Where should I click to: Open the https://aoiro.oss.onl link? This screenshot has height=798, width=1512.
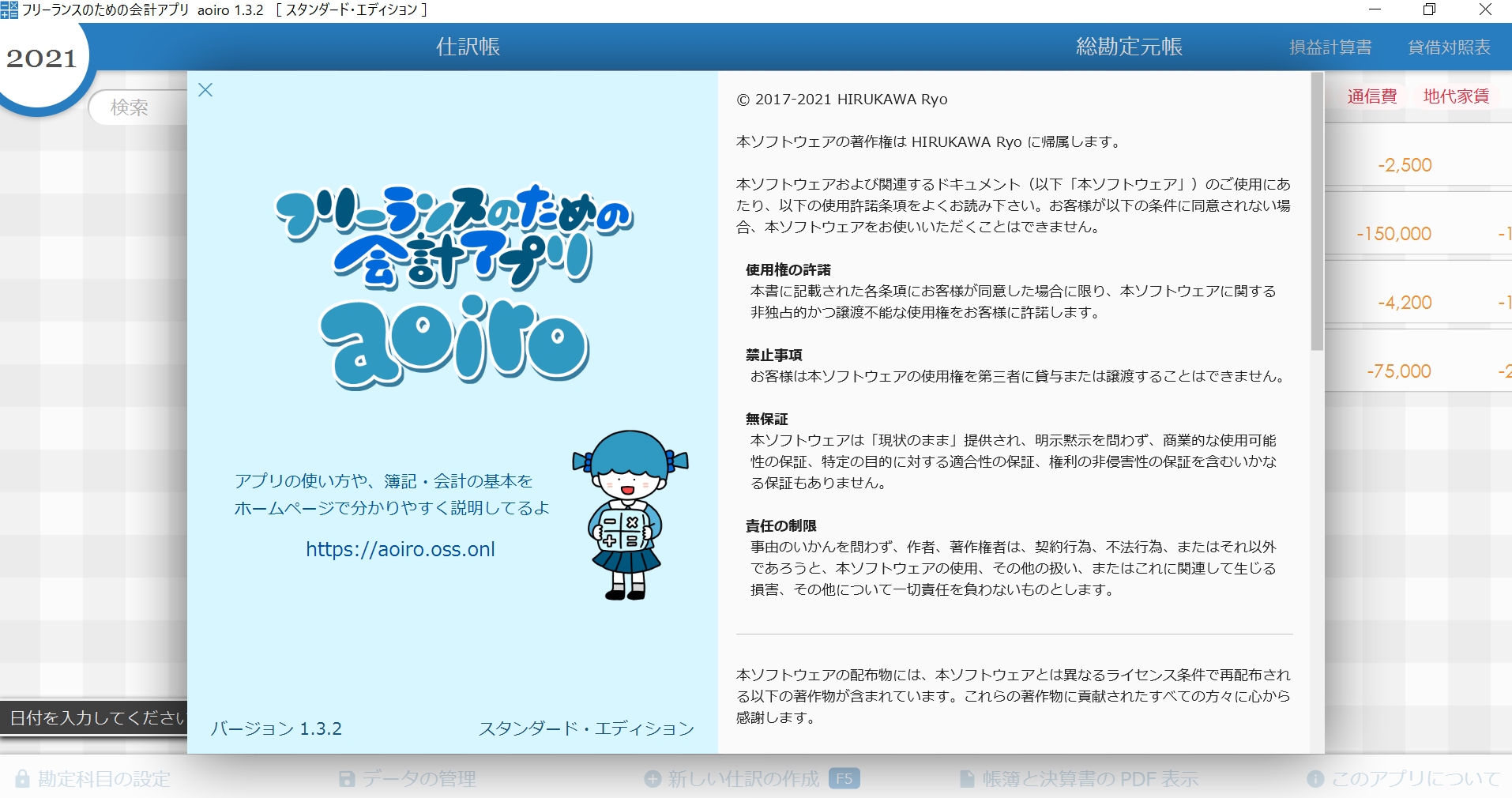coord(400,549)
